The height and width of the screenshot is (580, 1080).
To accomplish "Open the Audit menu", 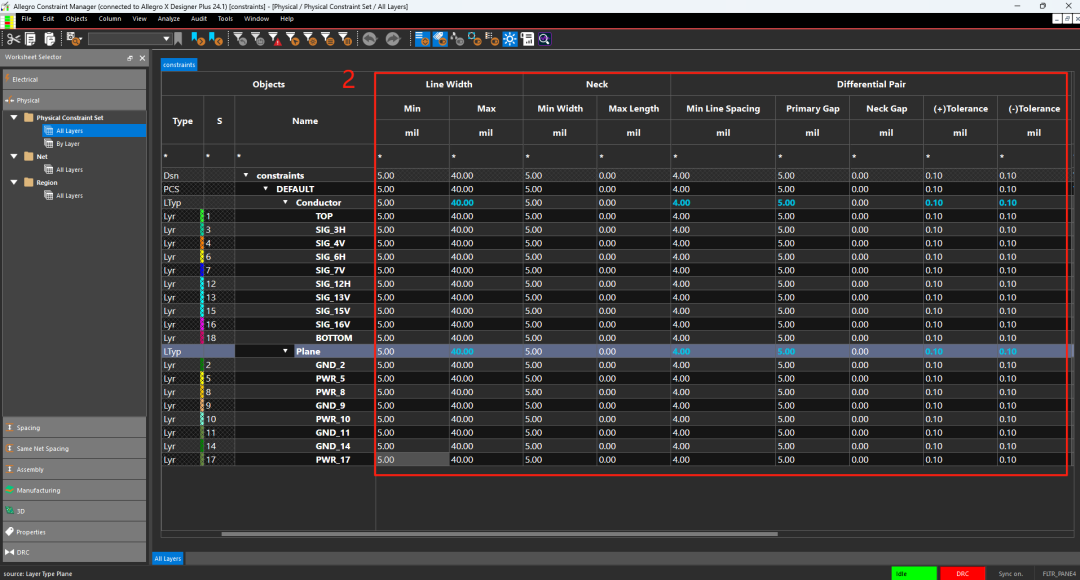I will (x=198, y=19).
